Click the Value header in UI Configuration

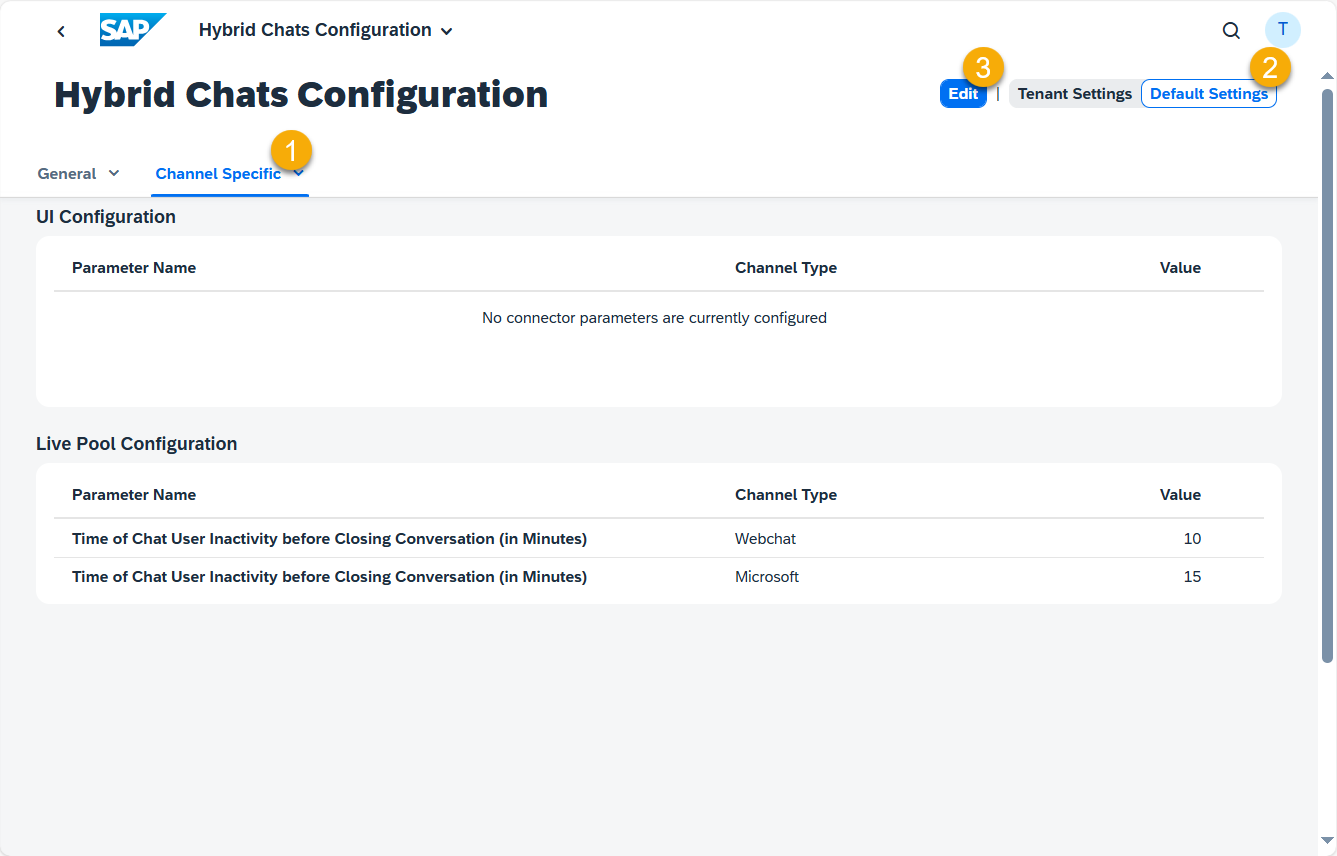pos(1180,268)
